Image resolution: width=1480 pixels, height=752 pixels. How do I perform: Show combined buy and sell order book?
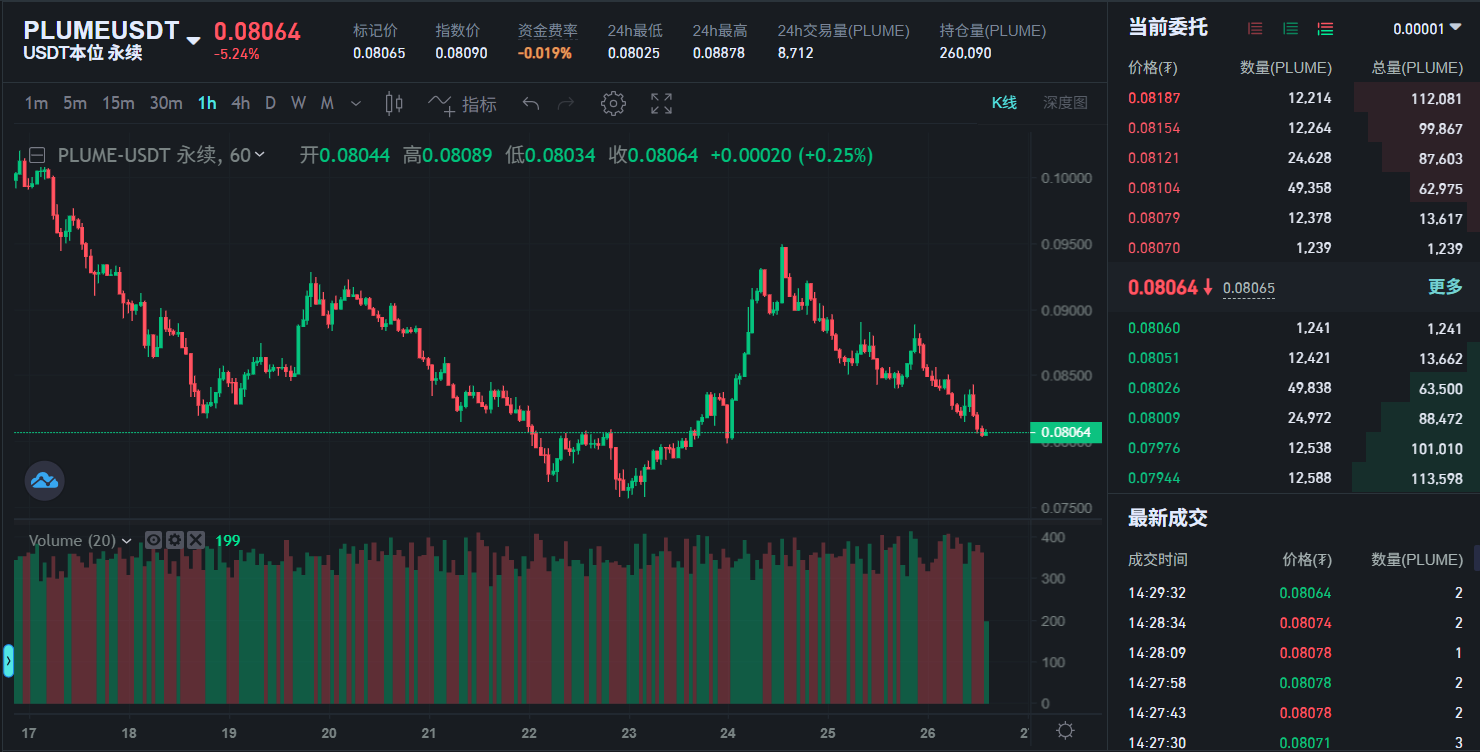1325,29
